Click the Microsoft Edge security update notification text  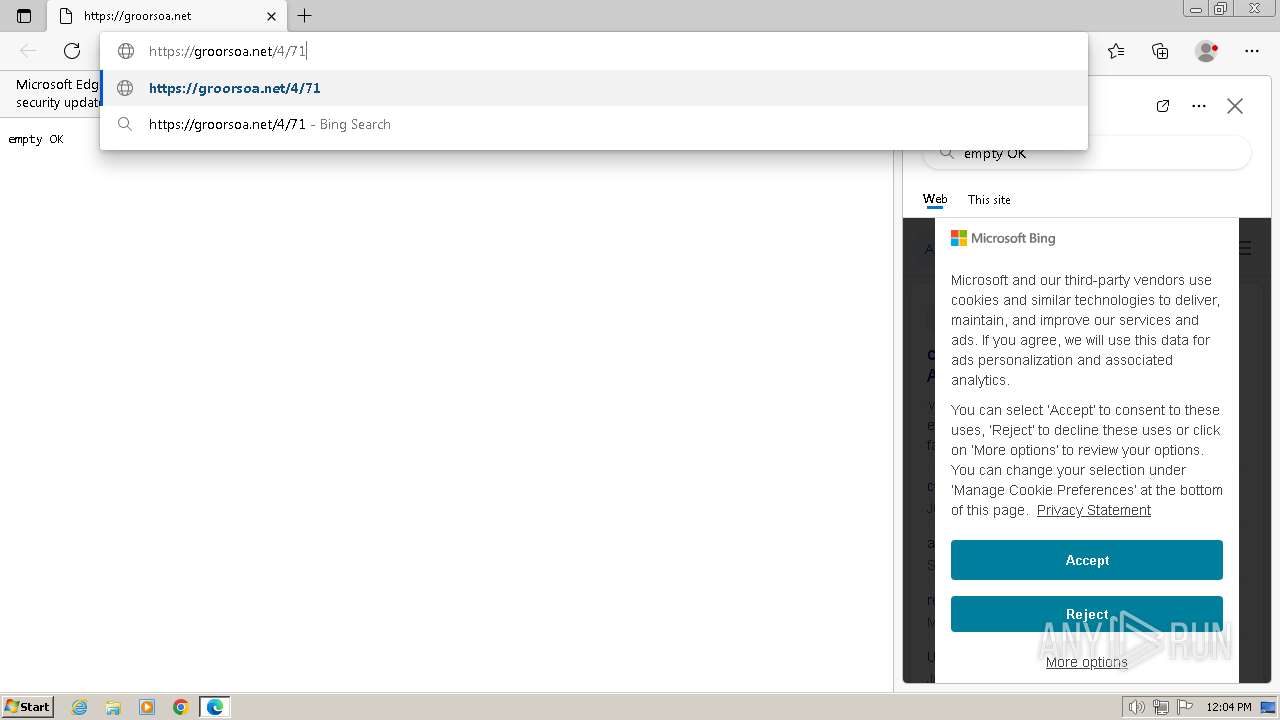[57, 93]
